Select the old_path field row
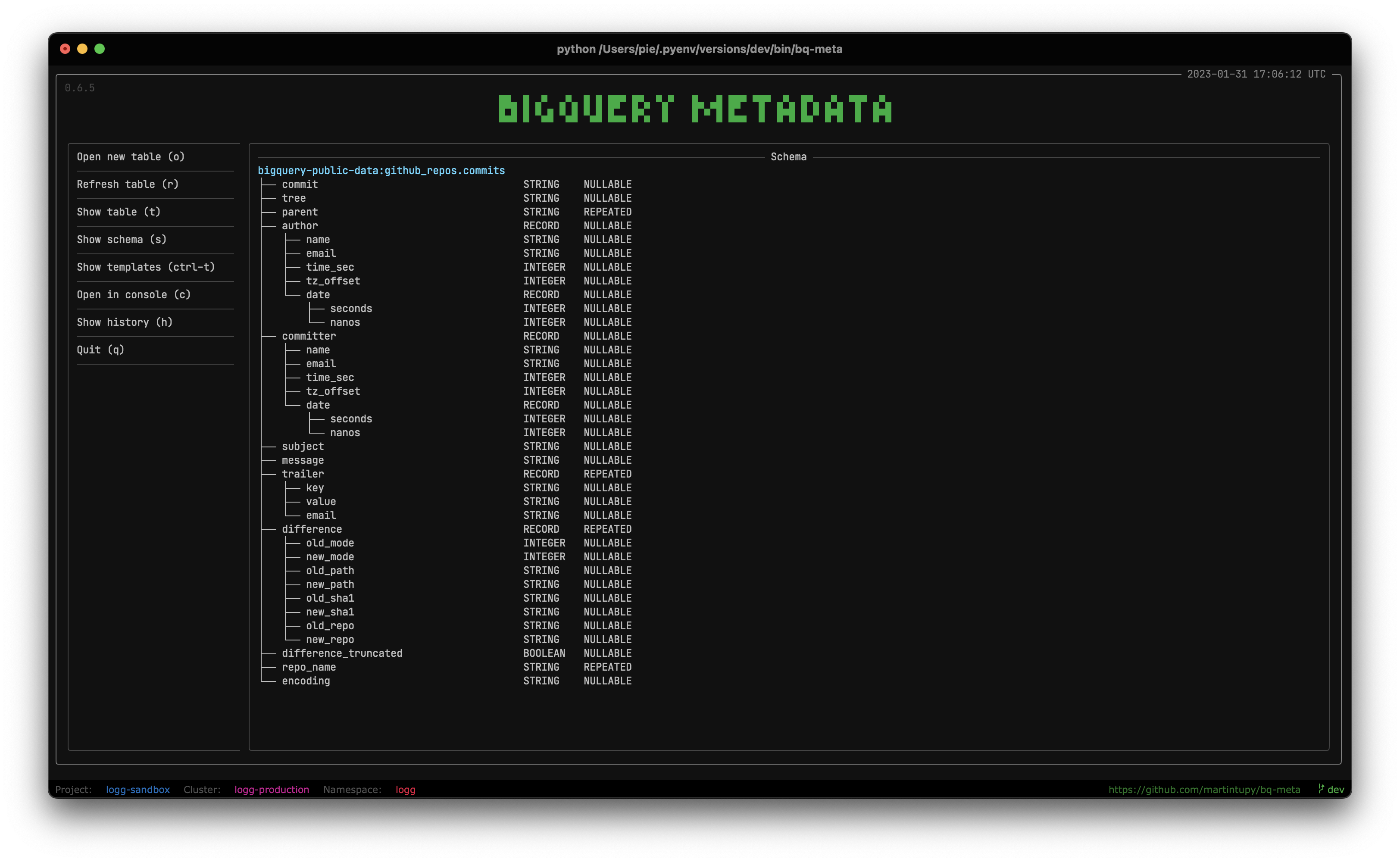Viewport: 1400px width, 862px height. 458,571
